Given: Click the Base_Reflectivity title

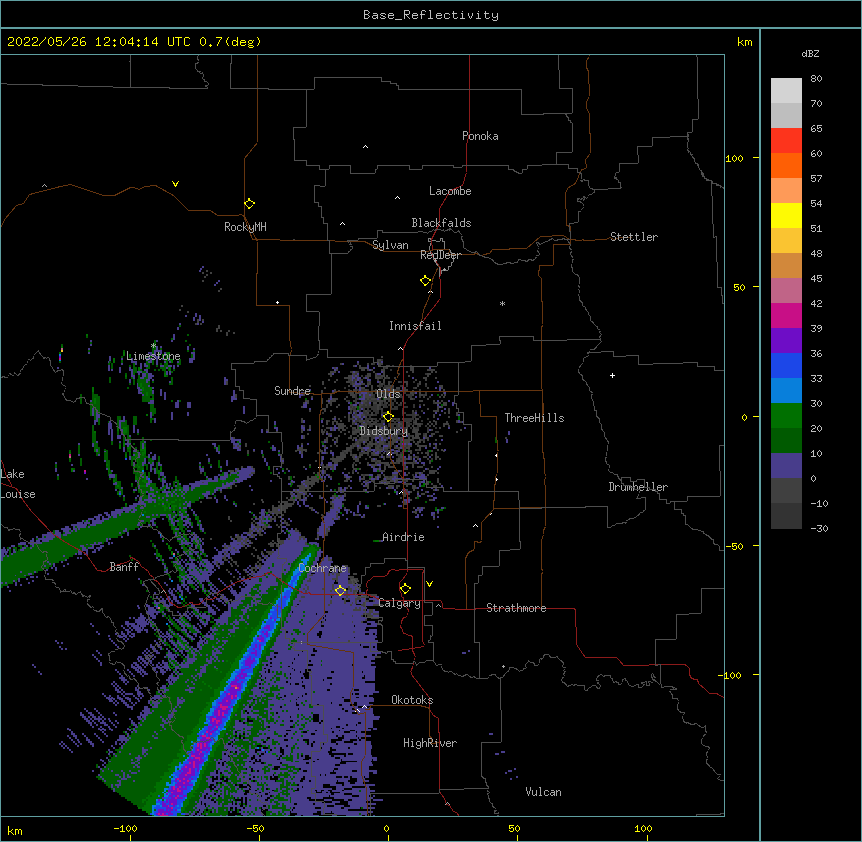Looking at the screenshot, I should coord(431,15).
